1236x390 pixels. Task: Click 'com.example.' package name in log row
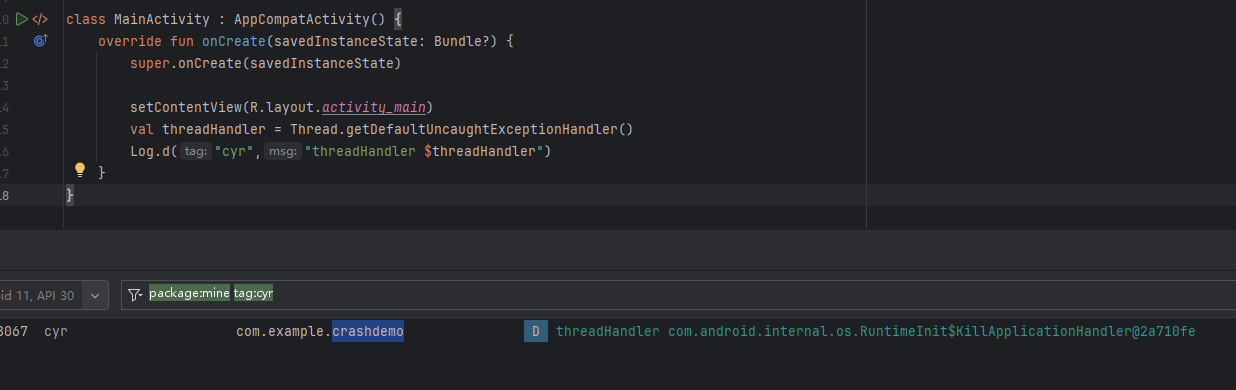(x=284, y=331)
